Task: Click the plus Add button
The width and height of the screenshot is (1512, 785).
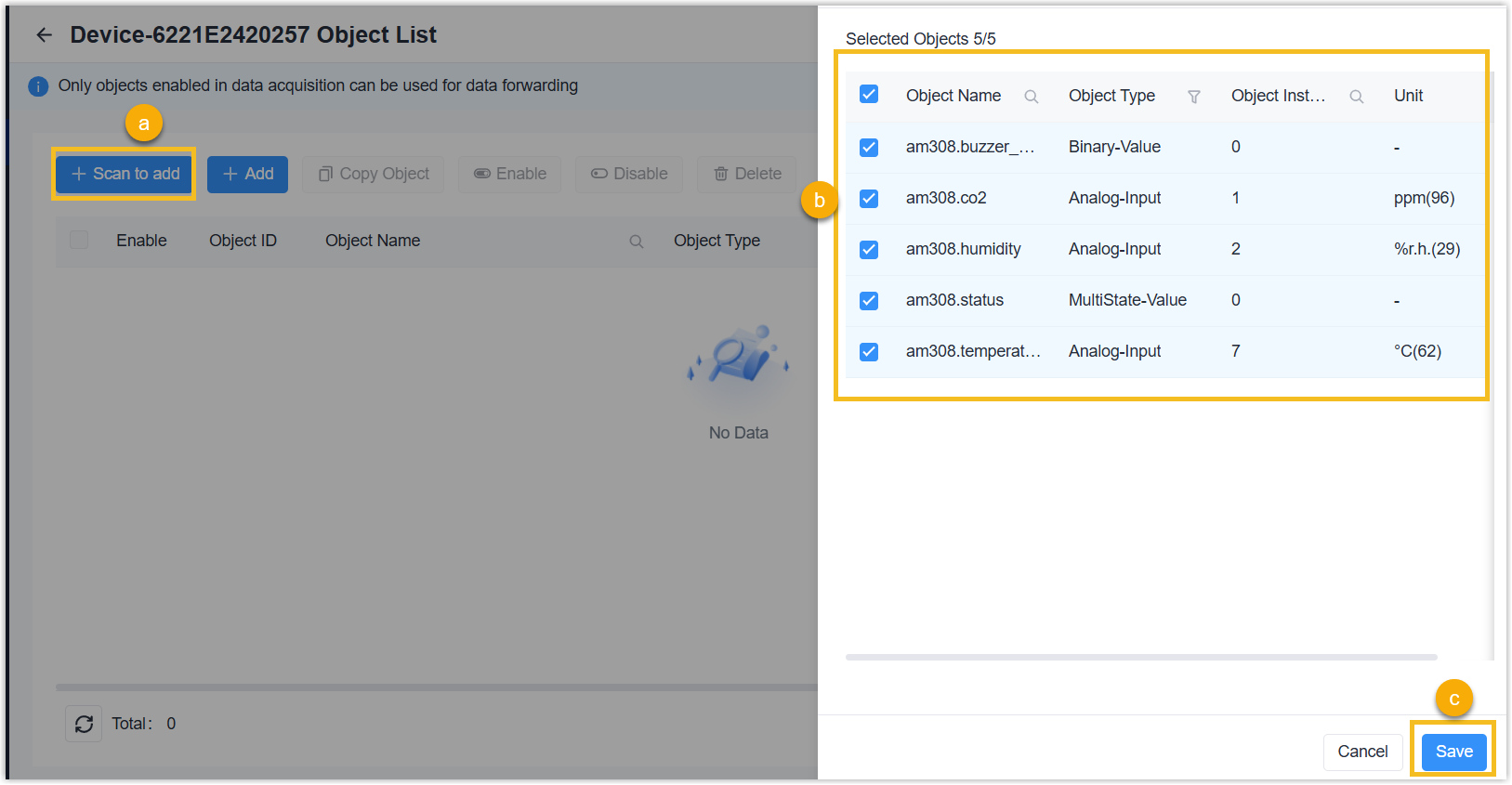Action: point(247,174)
